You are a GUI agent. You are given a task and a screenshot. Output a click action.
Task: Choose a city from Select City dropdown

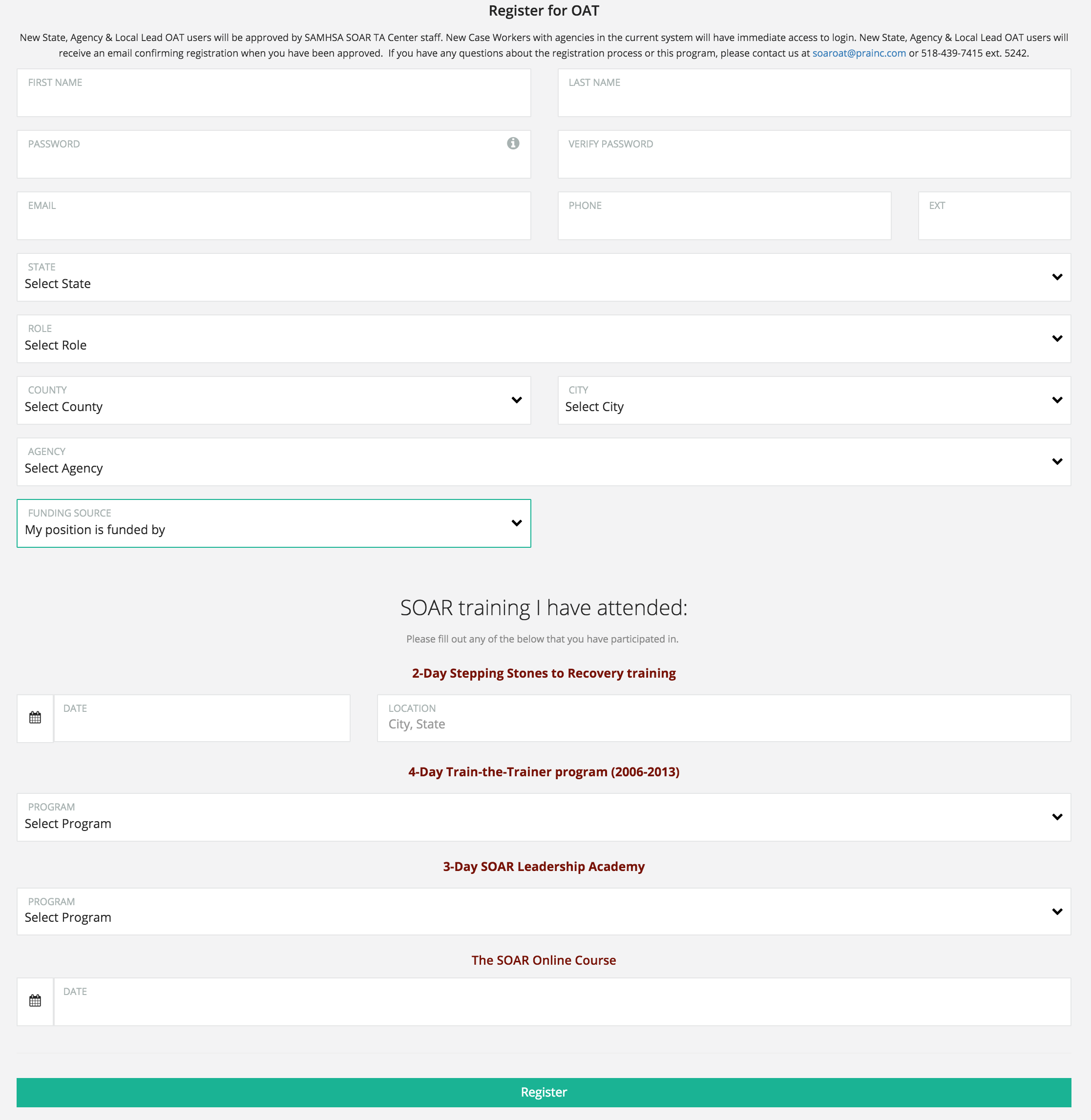click(814, 400)
